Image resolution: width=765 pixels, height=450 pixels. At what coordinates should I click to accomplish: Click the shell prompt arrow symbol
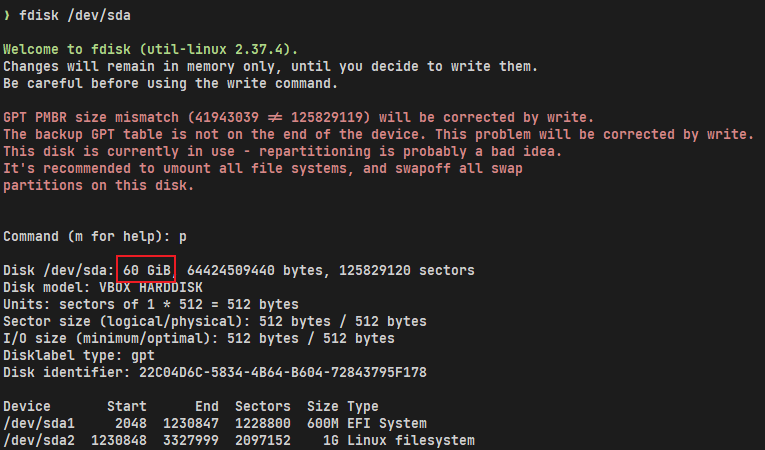click(8, 16)
